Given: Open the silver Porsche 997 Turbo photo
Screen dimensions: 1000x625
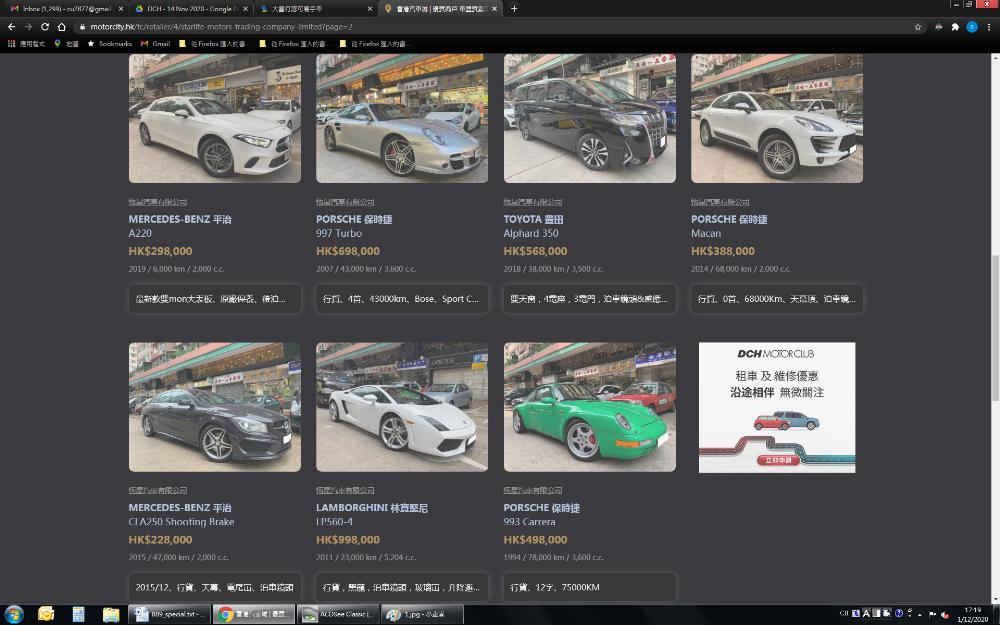Looking at the screenshot, I should 402,118.
